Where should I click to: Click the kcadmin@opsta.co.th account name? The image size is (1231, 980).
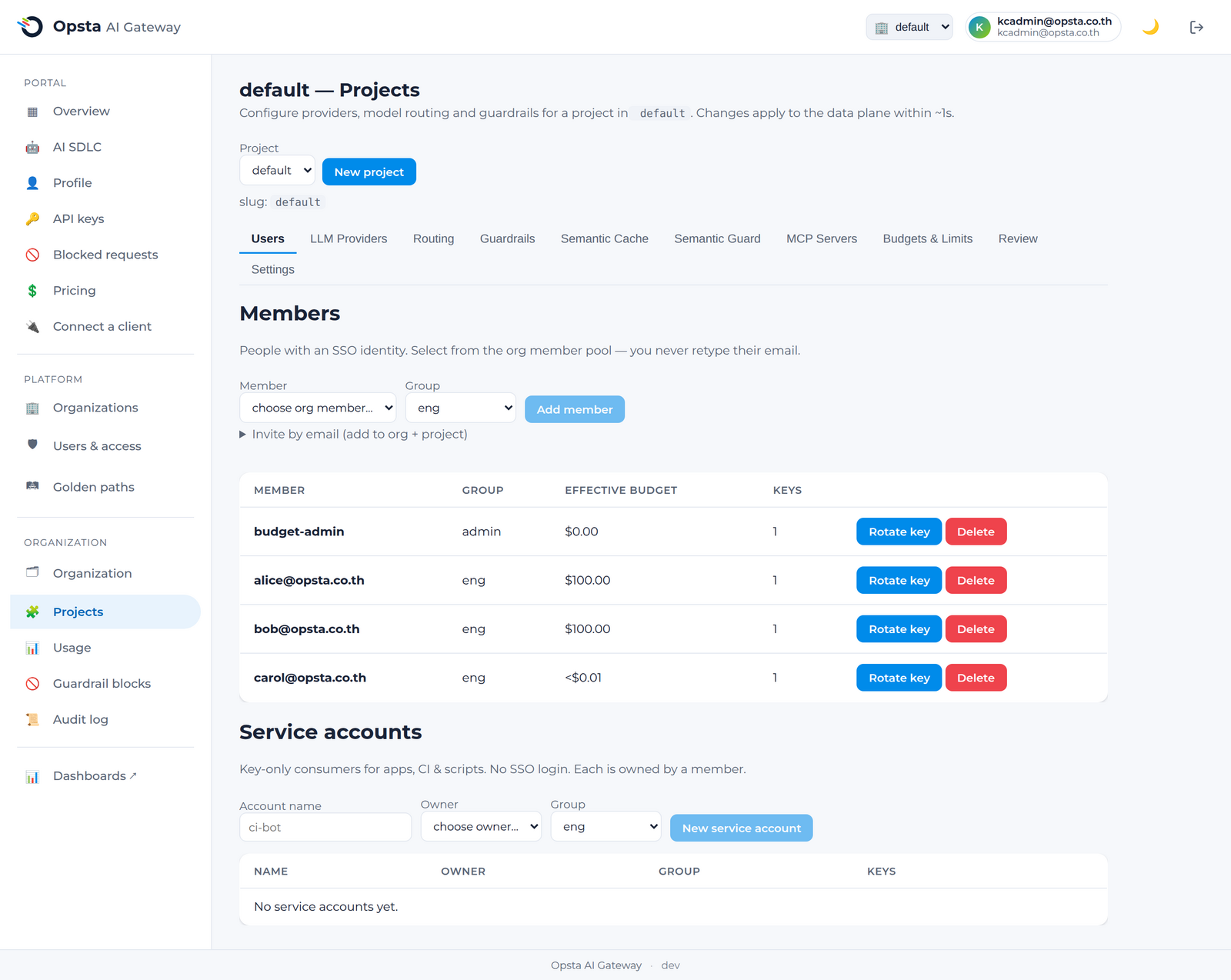tap(1054, 21)
